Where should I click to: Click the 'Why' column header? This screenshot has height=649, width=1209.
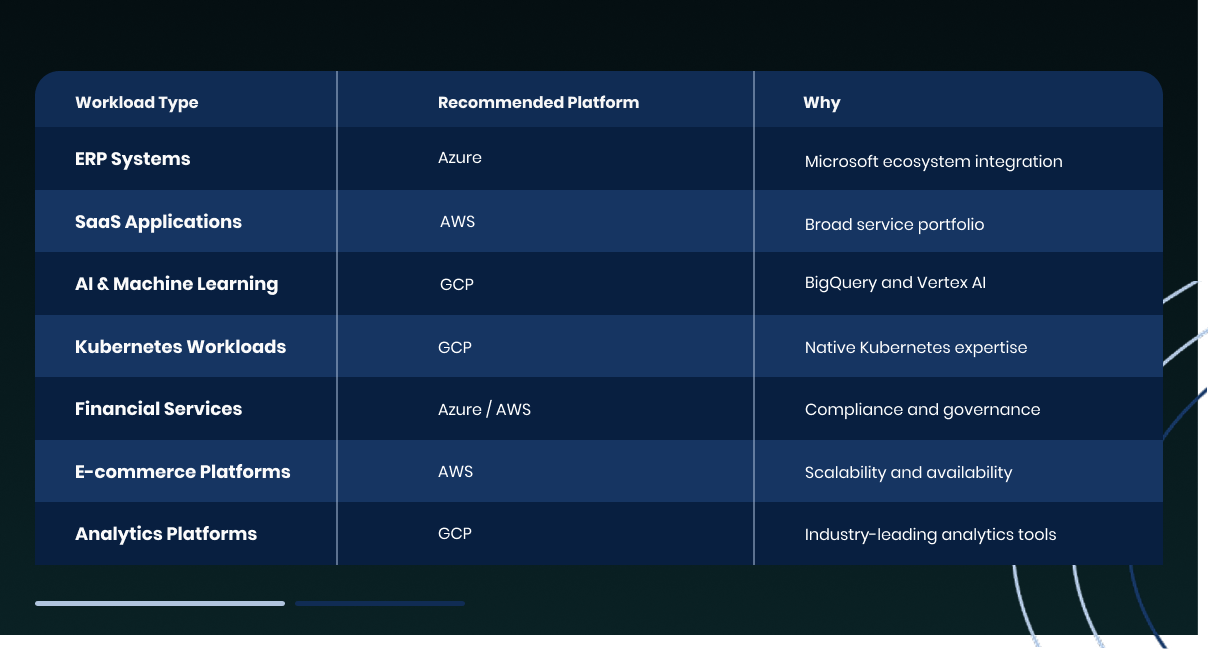[x=822, y=103]
